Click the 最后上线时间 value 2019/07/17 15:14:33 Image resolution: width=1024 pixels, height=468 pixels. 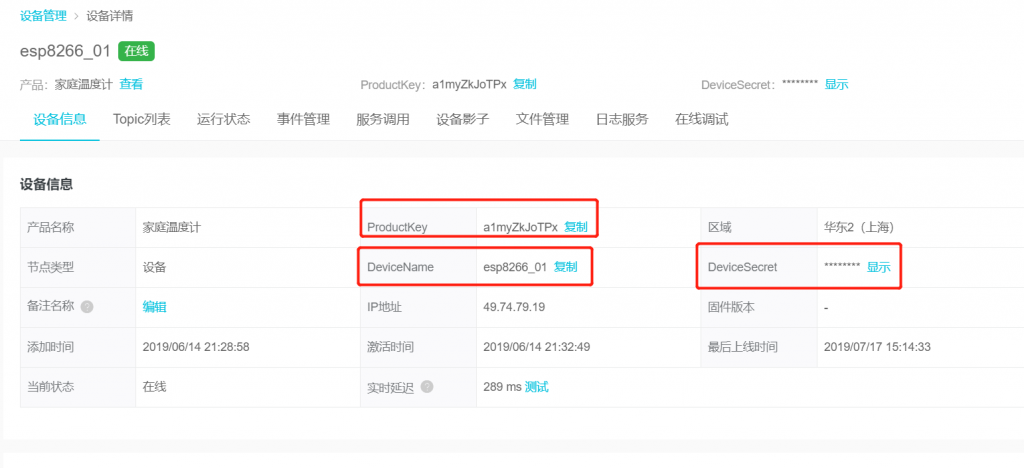click(877, 347)
